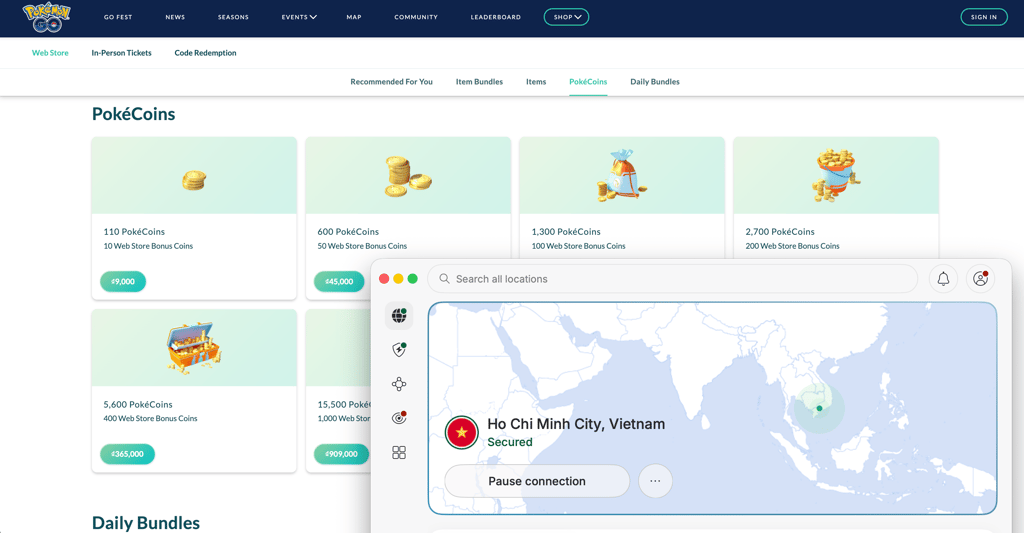The height and width of the screenshot is (533, 1024).
Task: Click the green Secured status text
Action: click(510, 442)
